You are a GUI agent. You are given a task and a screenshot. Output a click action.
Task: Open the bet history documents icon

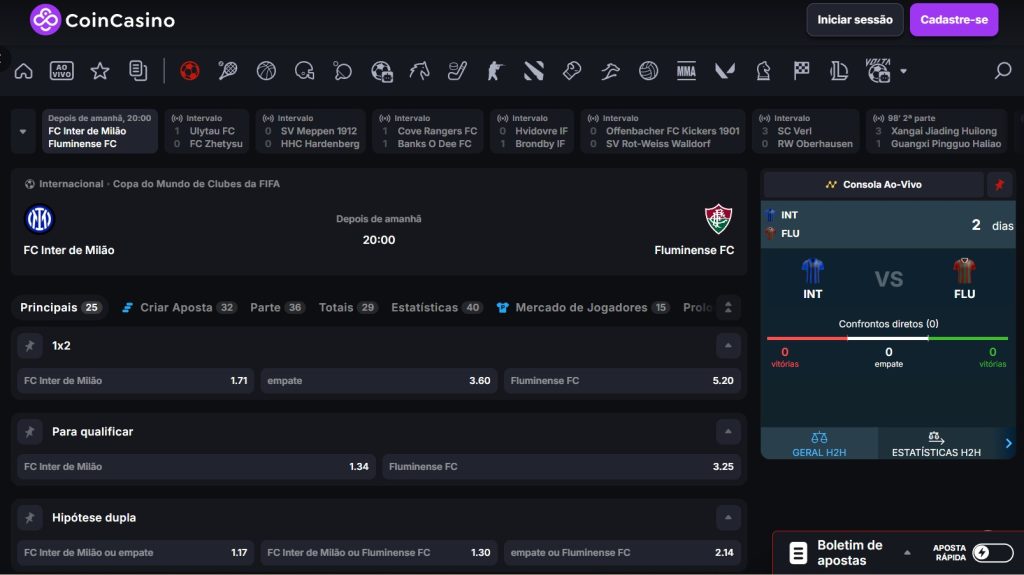[x=138, y=71]
